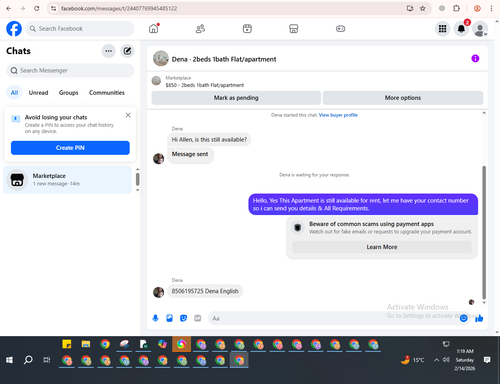Open the taskbar volume control
The width and height of the screenshot is (500, 384).
coord(446,360)
